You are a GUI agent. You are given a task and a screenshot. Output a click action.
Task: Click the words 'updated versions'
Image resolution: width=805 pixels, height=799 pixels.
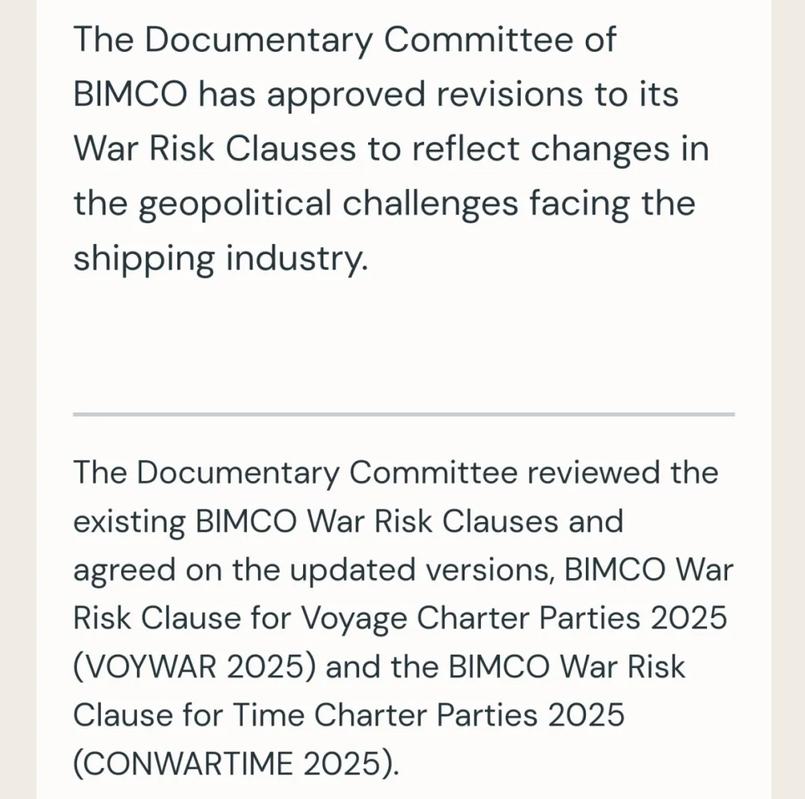(x=418, y=570)
